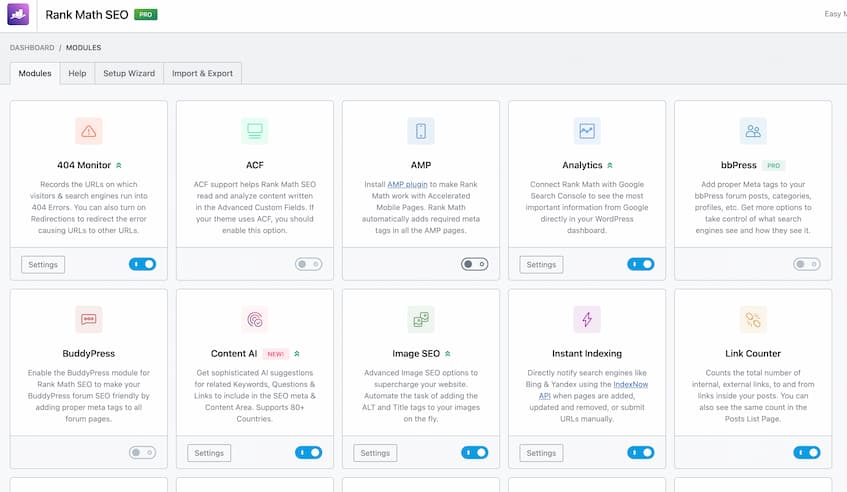Go to Dashboard in the breadcrumb
Viewport: 847px width, 492px height.
coord(32,48)
